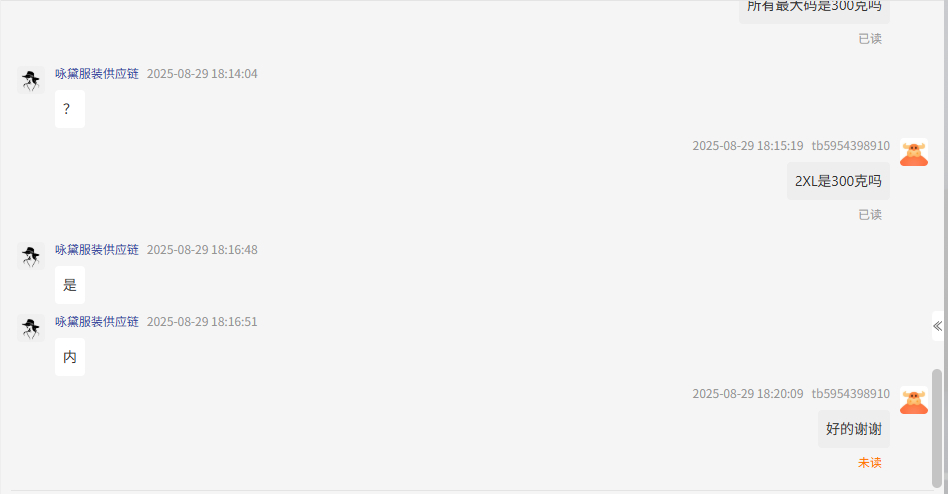The height and width of the screenshot is (494, 948).
Task: Click buyer avatar next to 18:15:19 message
Action: tap(914, 152)
